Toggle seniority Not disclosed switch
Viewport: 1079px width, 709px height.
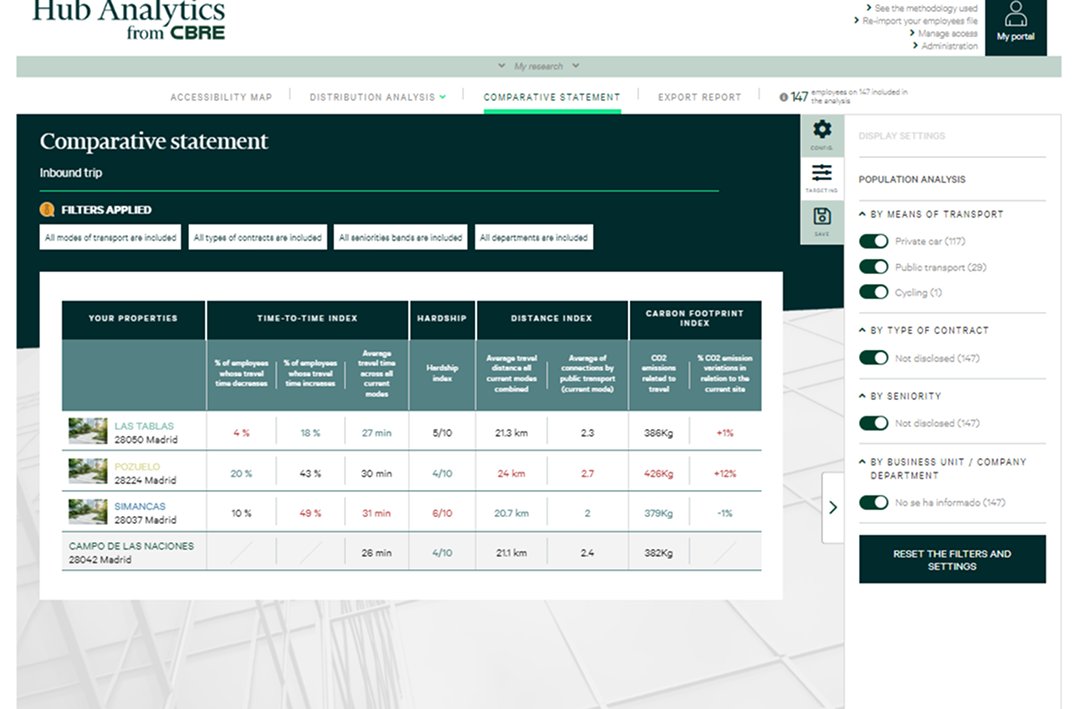coord(873,423)
